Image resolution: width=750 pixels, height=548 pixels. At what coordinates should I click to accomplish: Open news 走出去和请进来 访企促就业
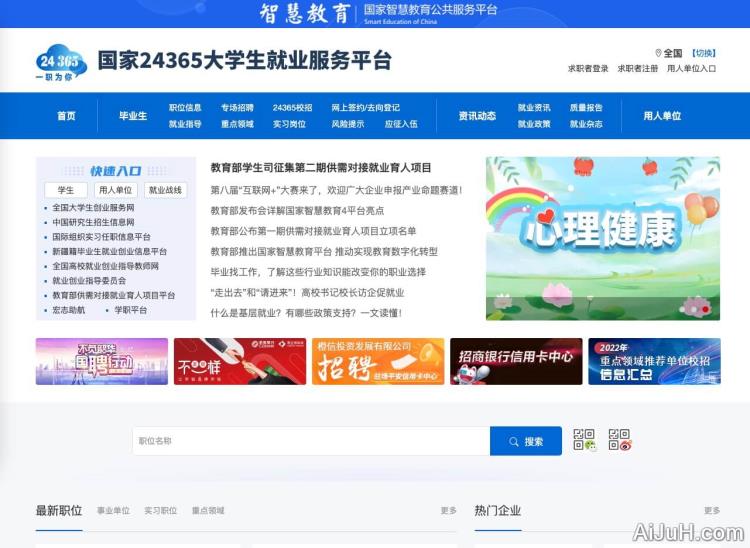(308, 293)
